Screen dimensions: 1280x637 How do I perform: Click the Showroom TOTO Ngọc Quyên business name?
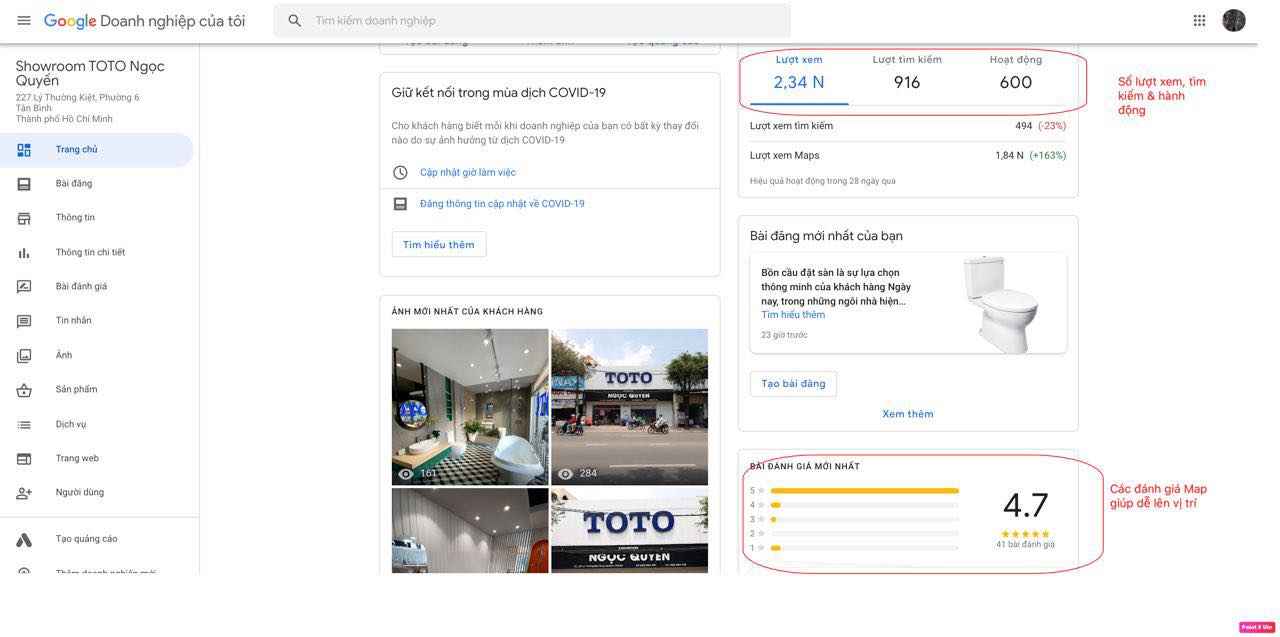coord(90,73)
